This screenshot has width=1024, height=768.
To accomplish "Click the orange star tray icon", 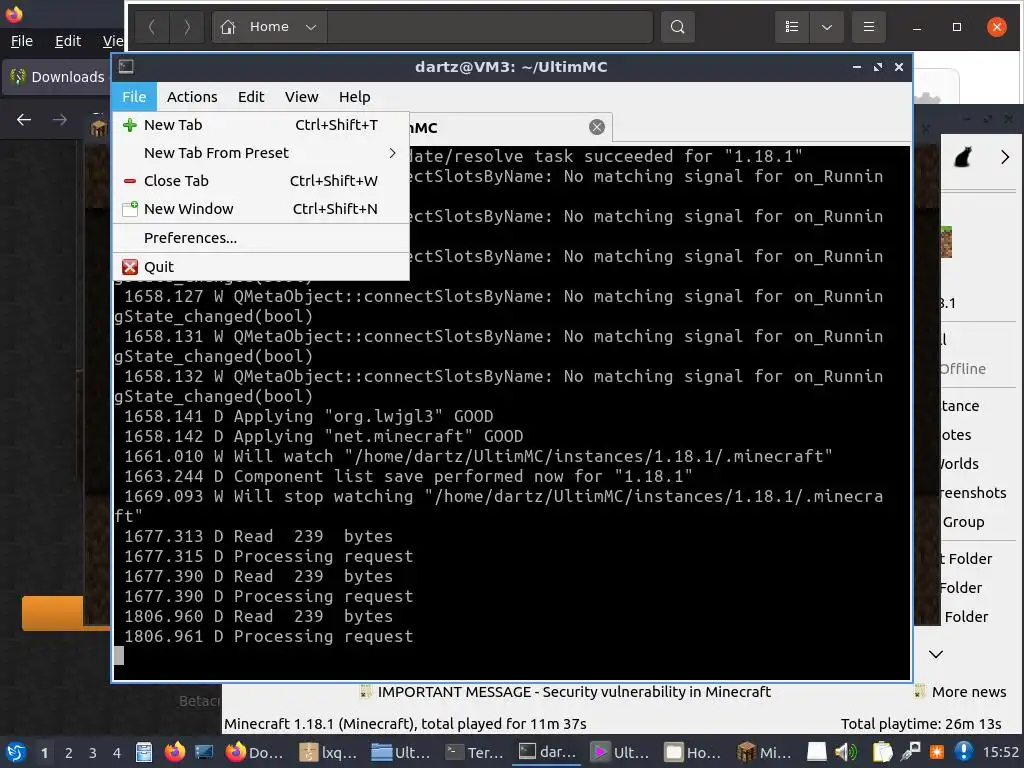I will 937,752.
